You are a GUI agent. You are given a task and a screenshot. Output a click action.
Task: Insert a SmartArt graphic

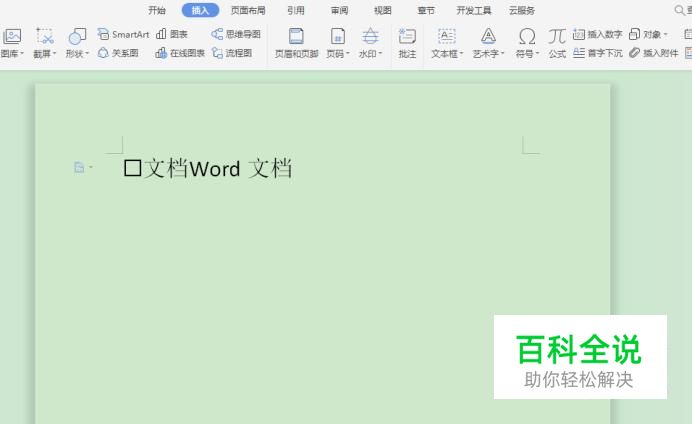click(x=123, y=34)
